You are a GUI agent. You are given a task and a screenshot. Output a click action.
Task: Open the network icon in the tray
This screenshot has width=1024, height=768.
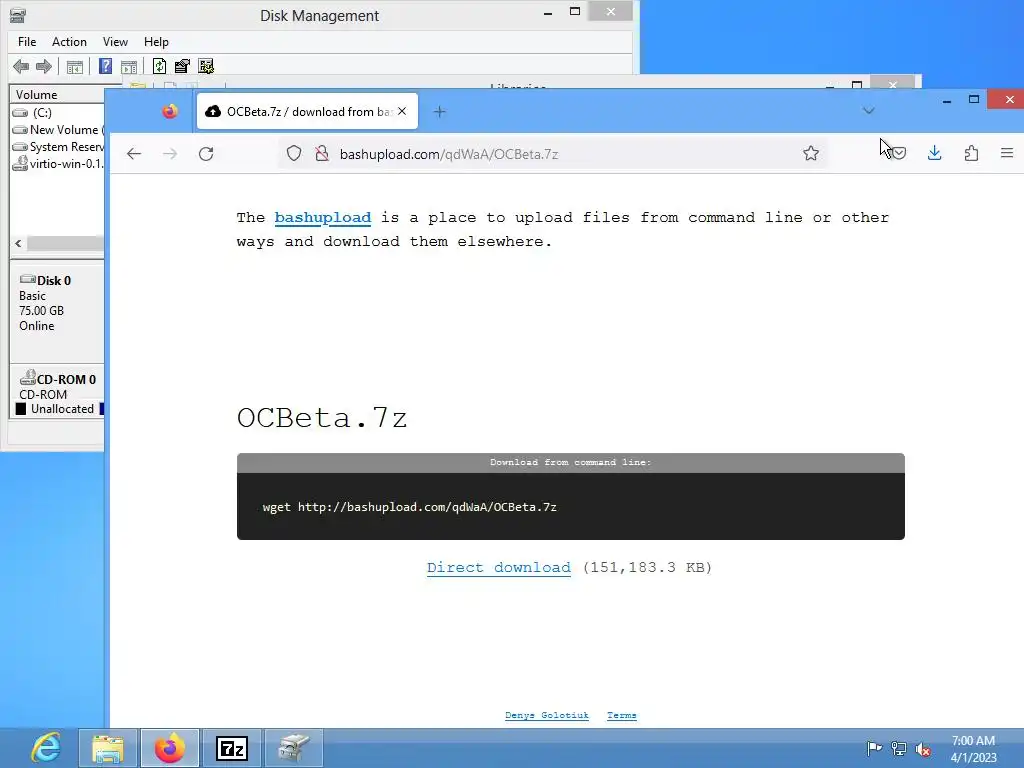[899, 749]
